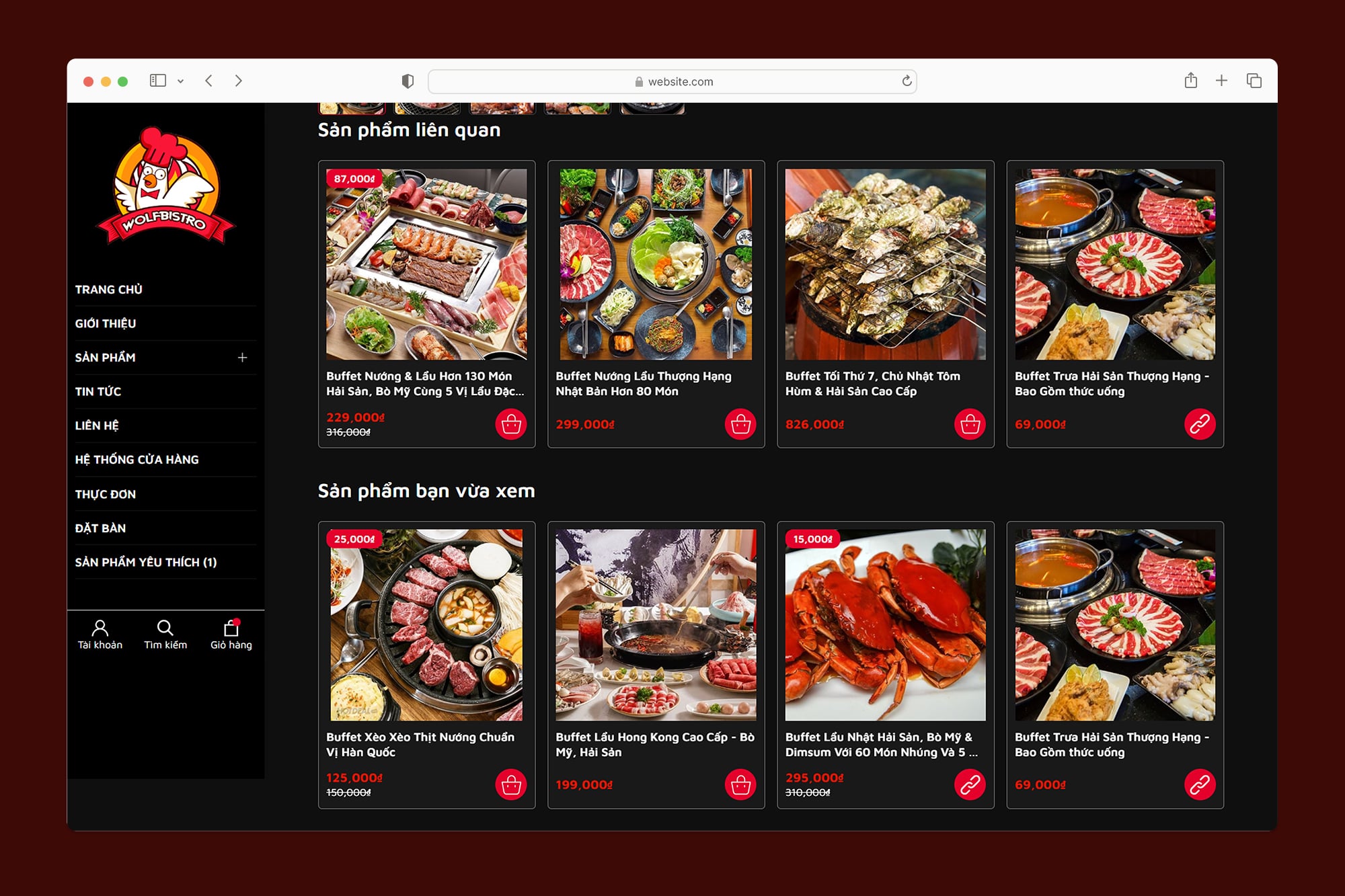Open SẢN PHẨM YÊU THÍCH (1) link

pos(146,562)
